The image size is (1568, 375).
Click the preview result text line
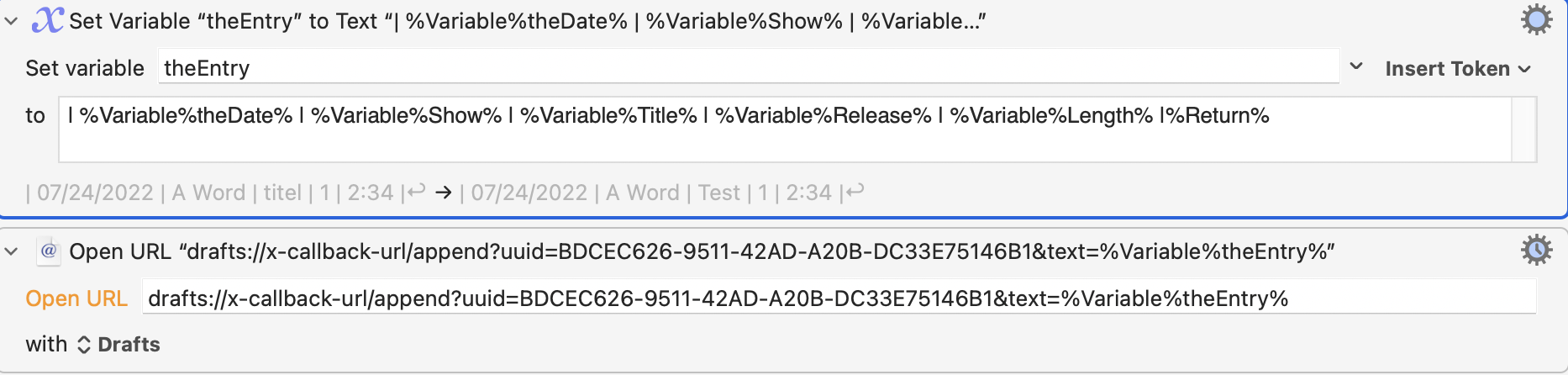445,193
